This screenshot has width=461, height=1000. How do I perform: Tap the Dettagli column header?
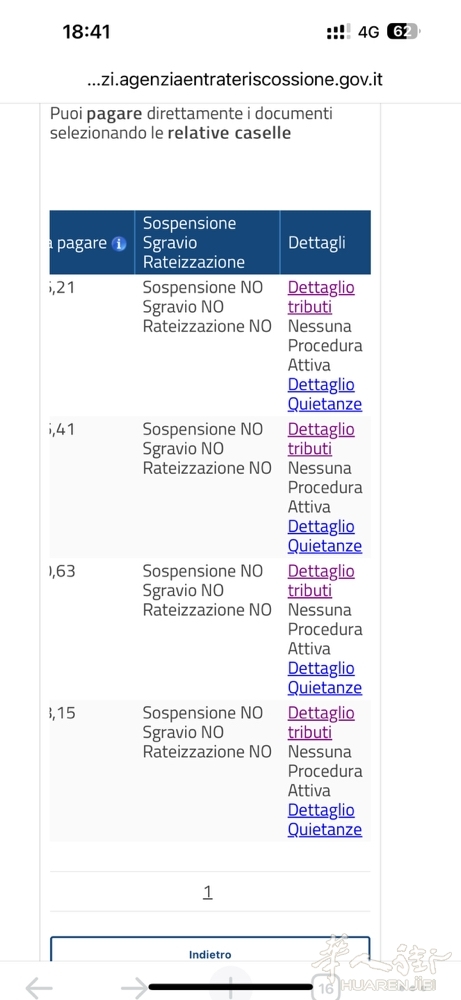click(325, 242)
